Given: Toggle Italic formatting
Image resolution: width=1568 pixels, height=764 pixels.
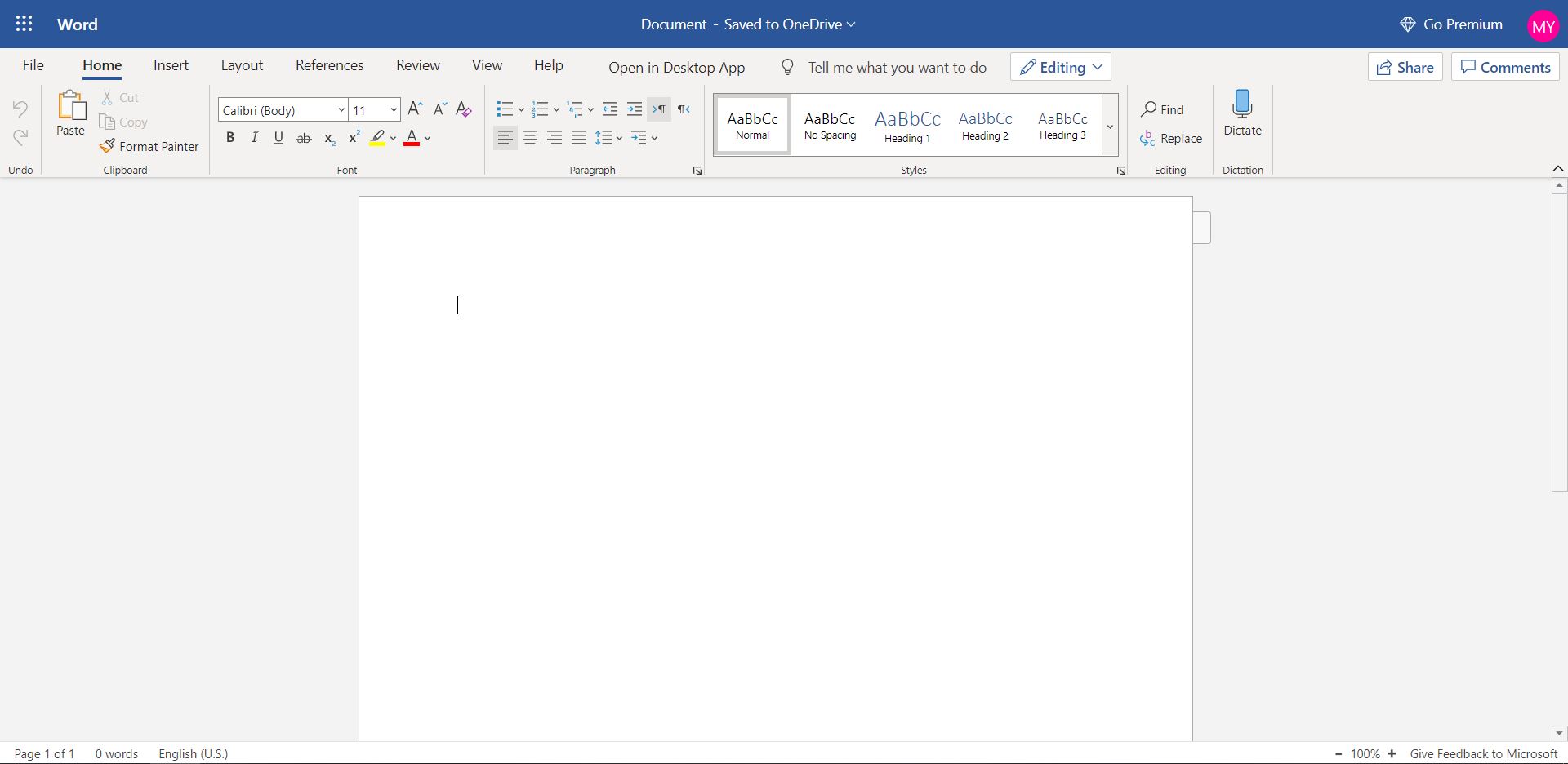Looking at the screenshot, I should coord(254,138).
